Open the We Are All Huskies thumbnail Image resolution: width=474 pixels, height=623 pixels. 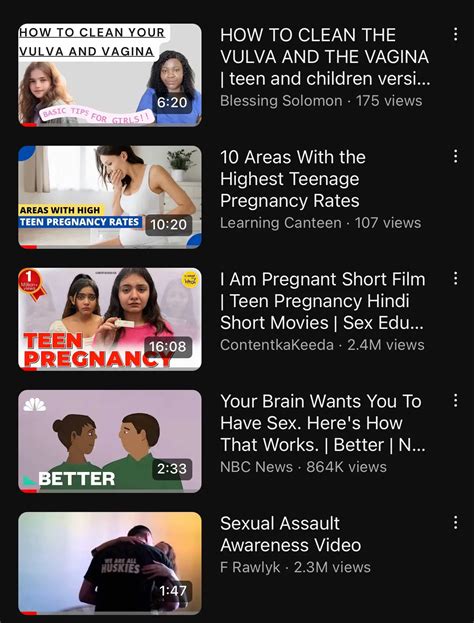110,563
